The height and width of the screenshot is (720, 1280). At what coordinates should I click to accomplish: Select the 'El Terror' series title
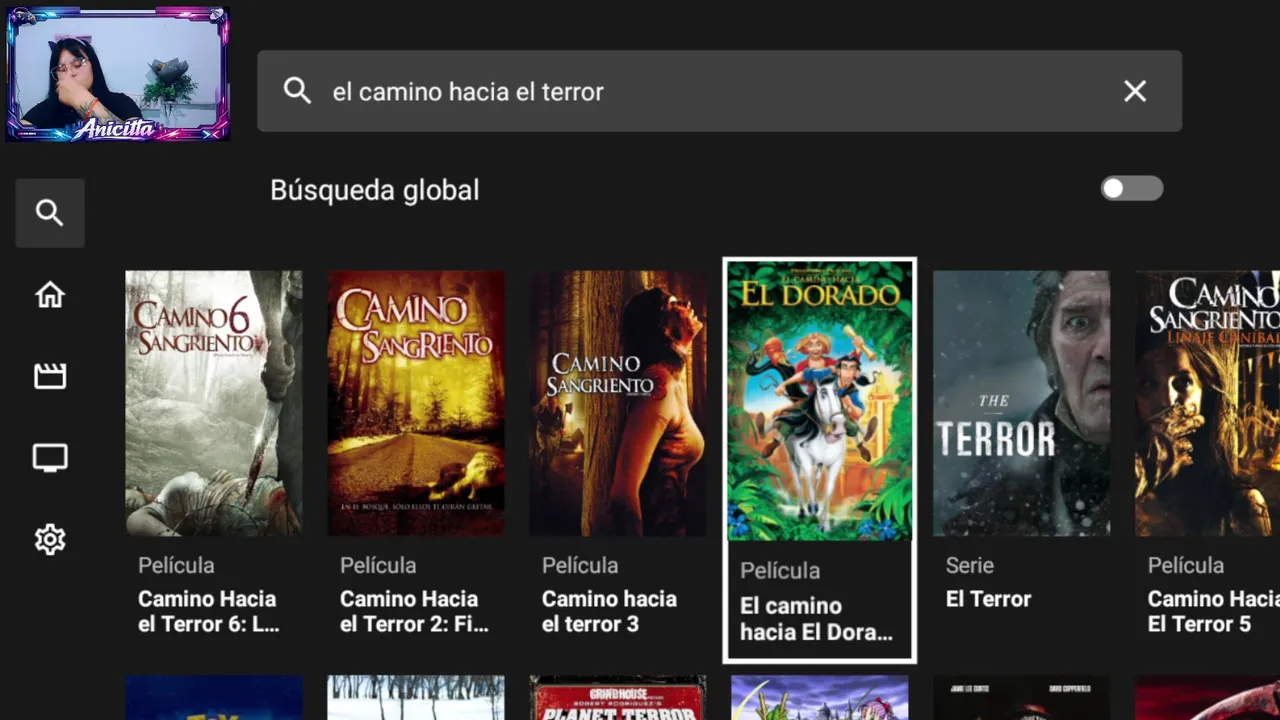click(x=988, y=599)
